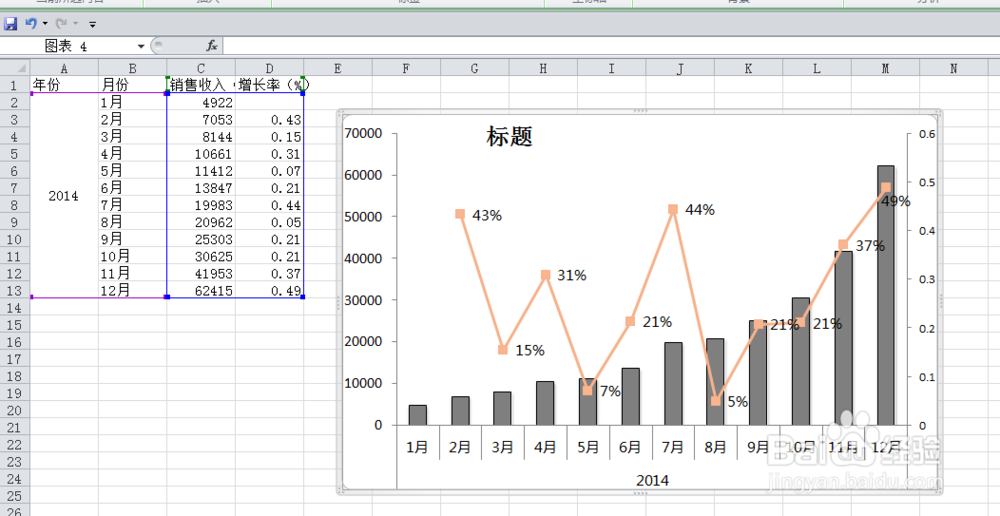Click growth rate cell 0.07
This screenshot has height=516, width=1000.
pyautogui.click(x=269, y=171)
